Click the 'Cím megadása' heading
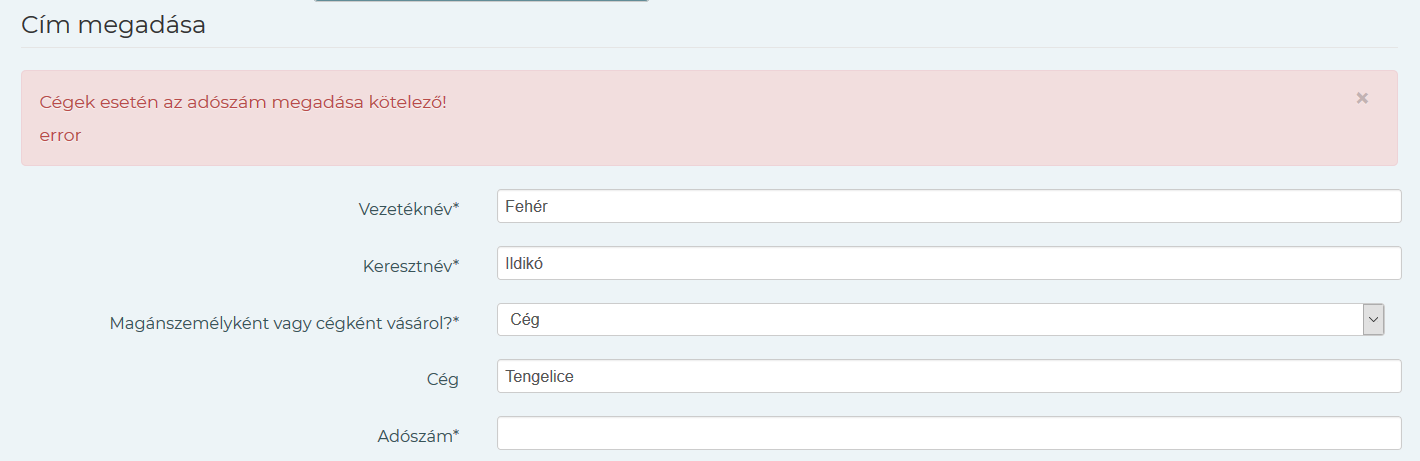This screenshot has height=461, width=1420. pyautogui.click(x=113, y=25)
